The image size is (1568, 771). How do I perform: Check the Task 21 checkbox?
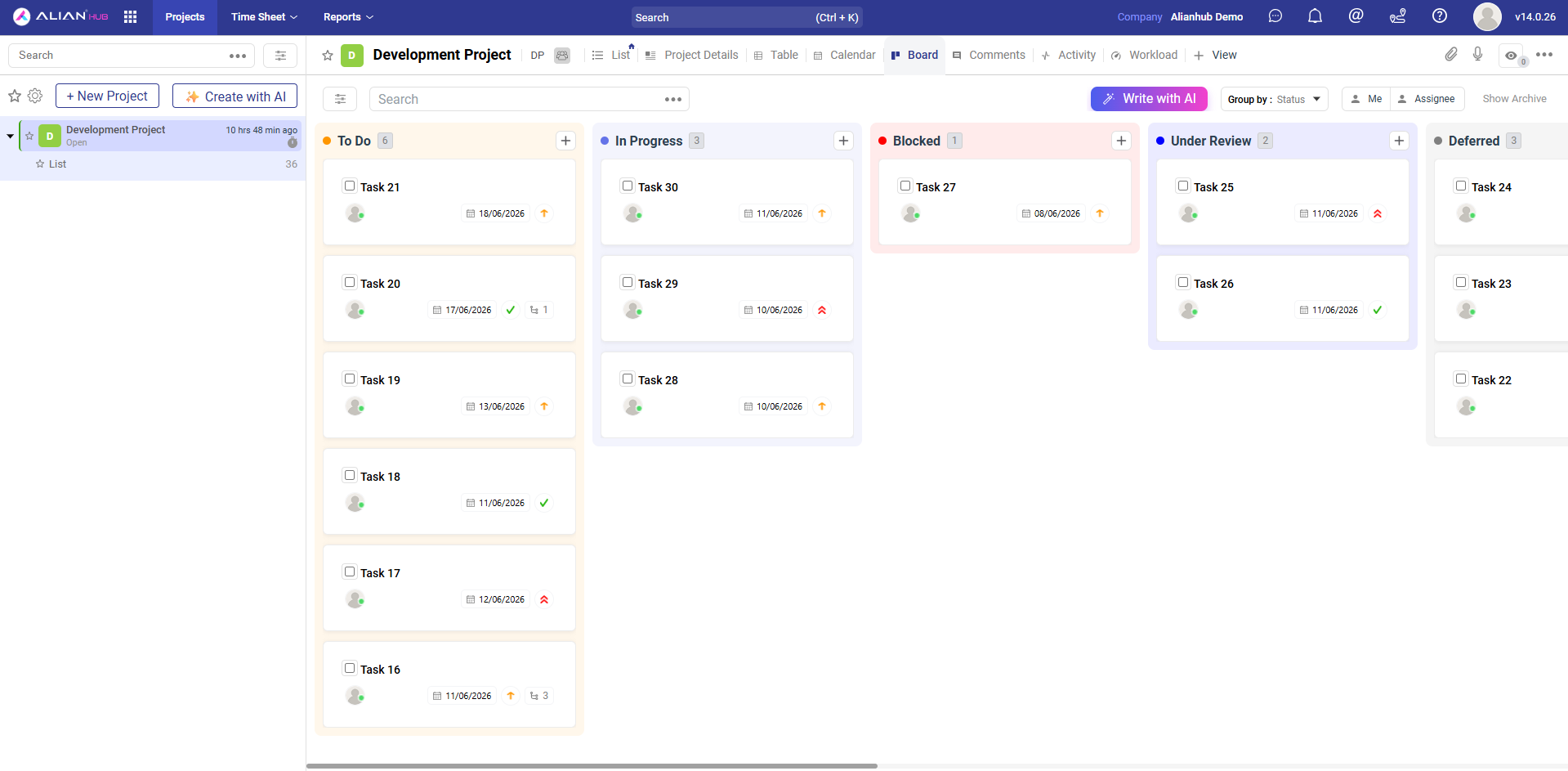(350, 186)
